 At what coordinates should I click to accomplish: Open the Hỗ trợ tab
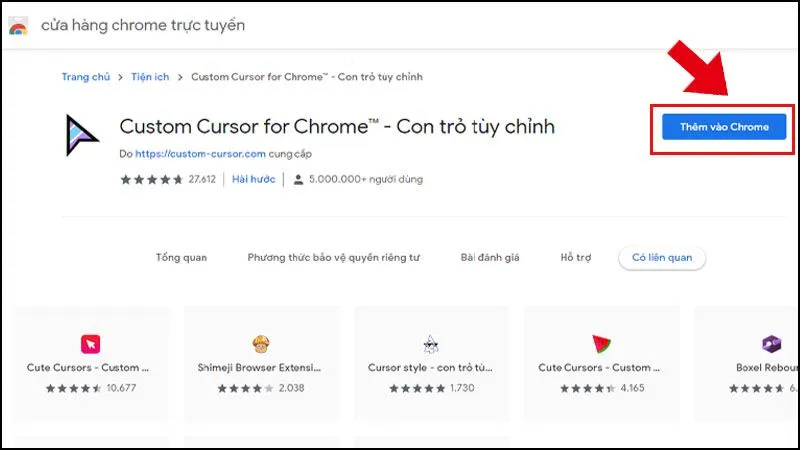(x=576, y=258)
